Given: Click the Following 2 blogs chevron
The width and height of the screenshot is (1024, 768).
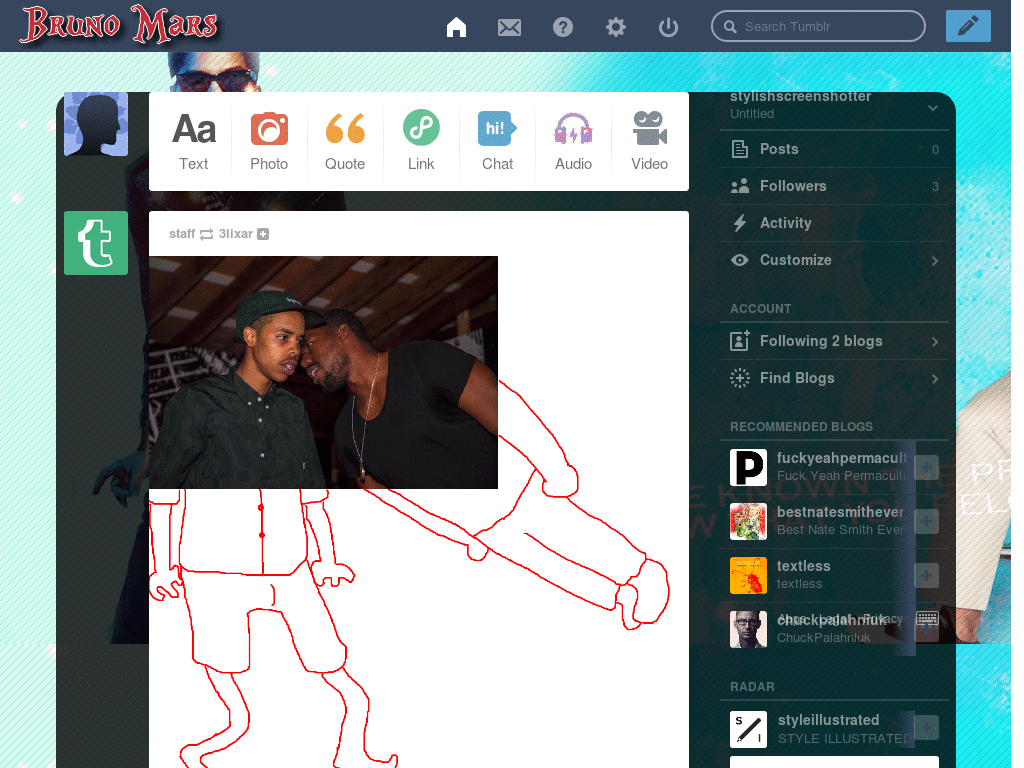Looking at the screenshot, I should coord(935,342).
